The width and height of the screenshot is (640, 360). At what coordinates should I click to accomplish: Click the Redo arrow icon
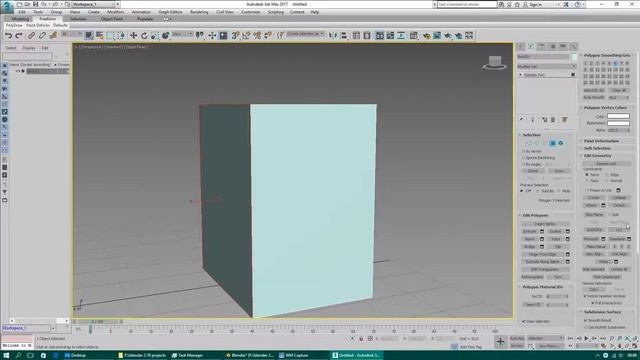[x=19, y=36]
